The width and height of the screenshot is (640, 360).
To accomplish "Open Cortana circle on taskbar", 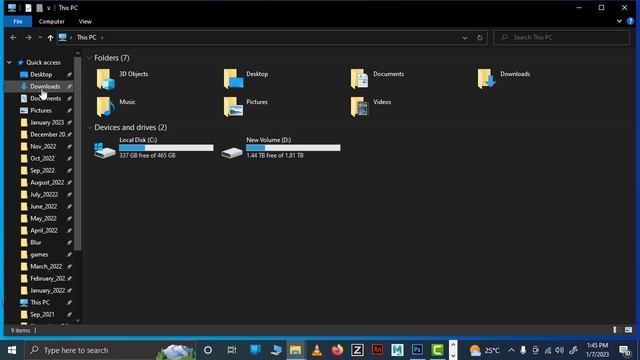I will pos(208,350).
